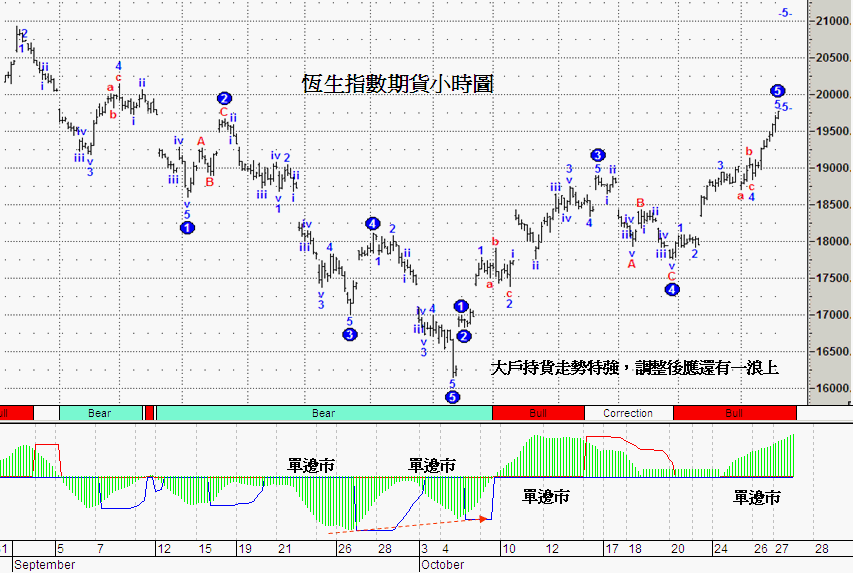Click circled wave 3 below the late-September low

click(350, 335)
